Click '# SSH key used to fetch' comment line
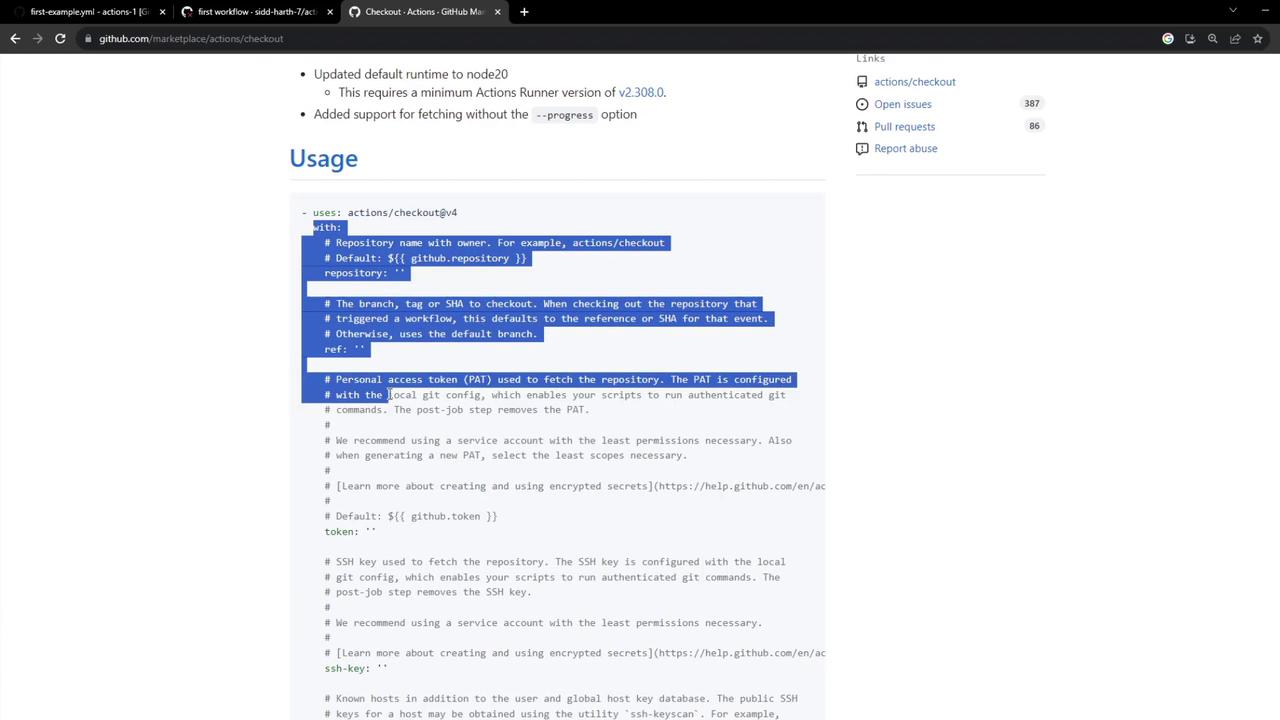 click(555, 562)
